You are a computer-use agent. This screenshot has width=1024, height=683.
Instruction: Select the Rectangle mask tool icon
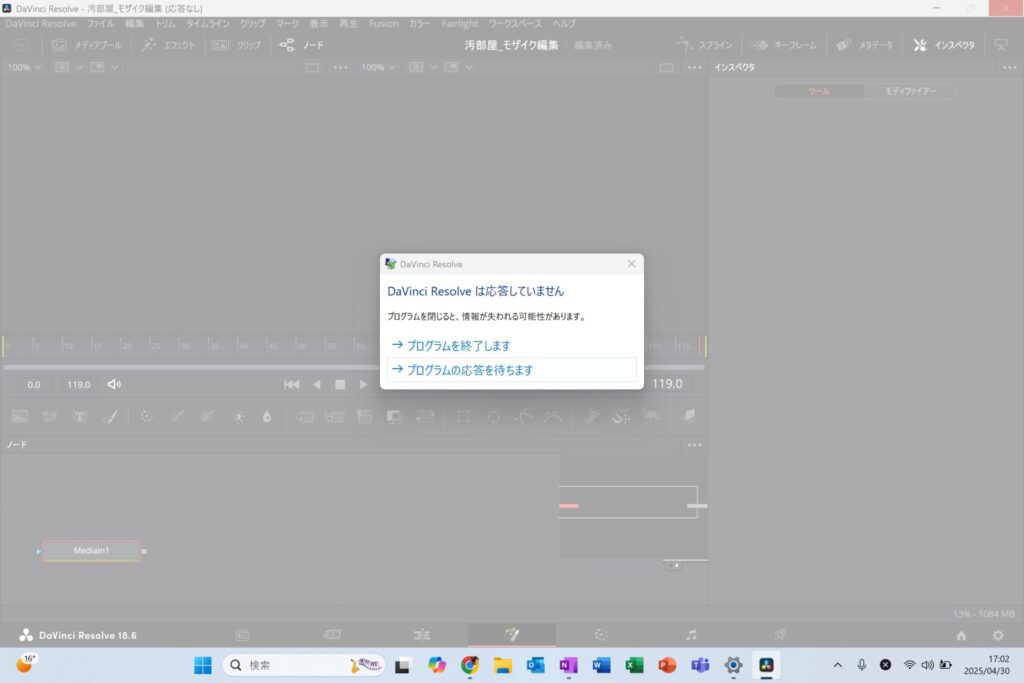click(x=463, y=416)
